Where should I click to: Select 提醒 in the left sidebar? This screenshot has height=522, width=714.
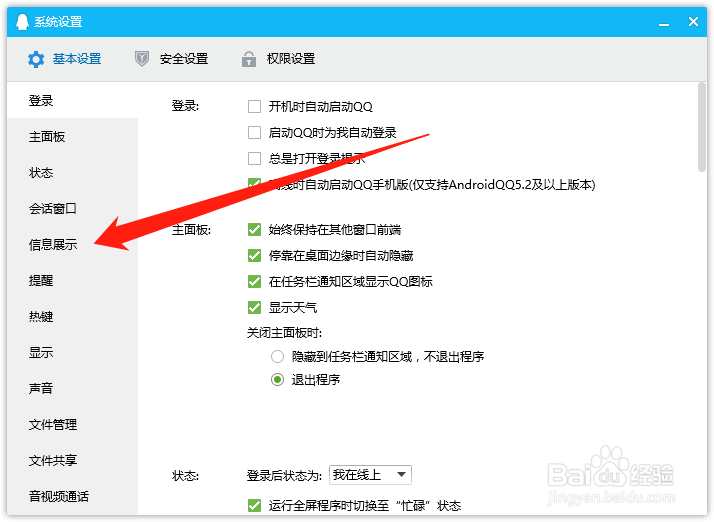[x=72, y=281]
